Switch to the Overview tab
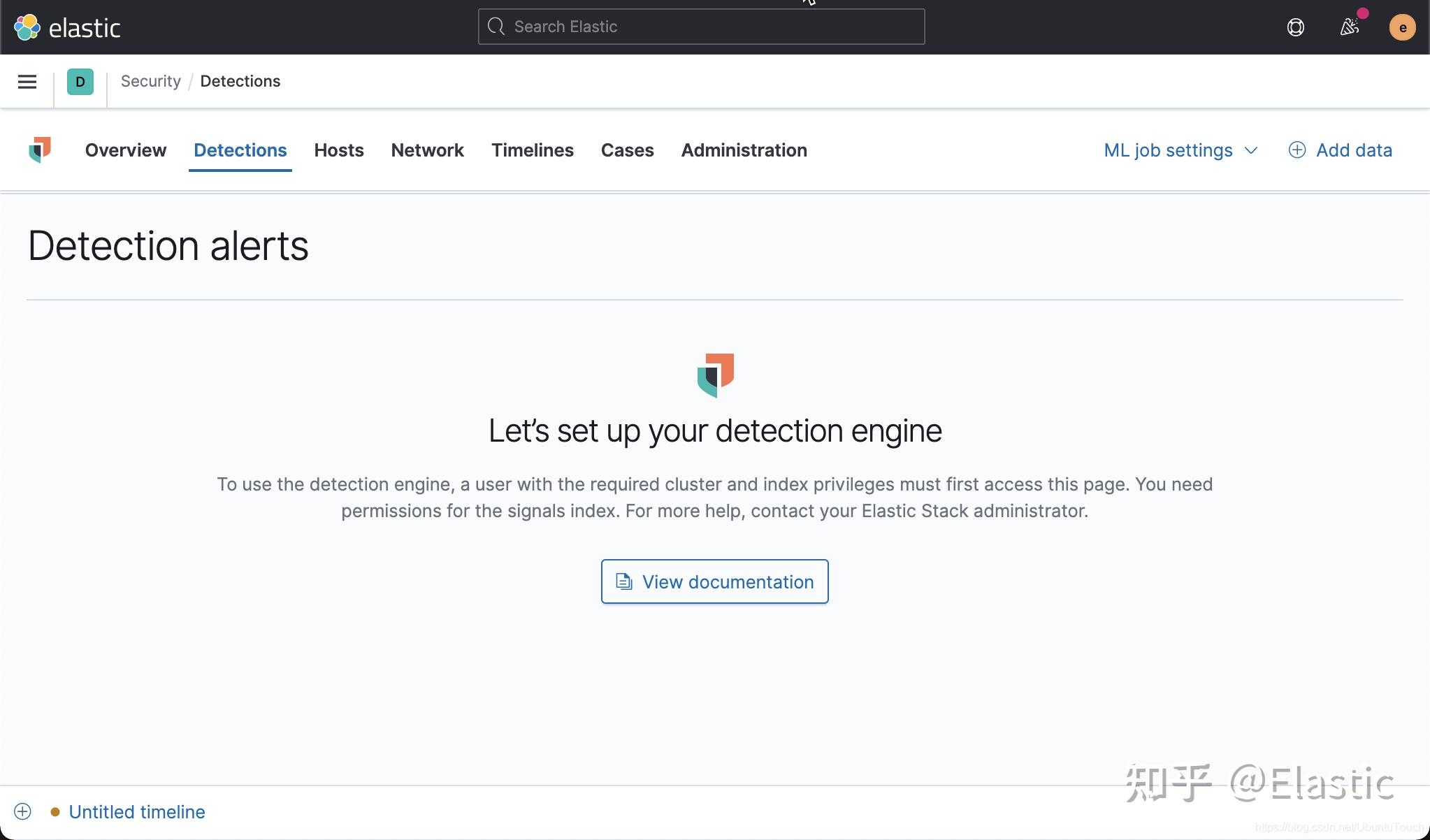The height and width of the screenshot is (840, 1430). [x=125, y=150]
